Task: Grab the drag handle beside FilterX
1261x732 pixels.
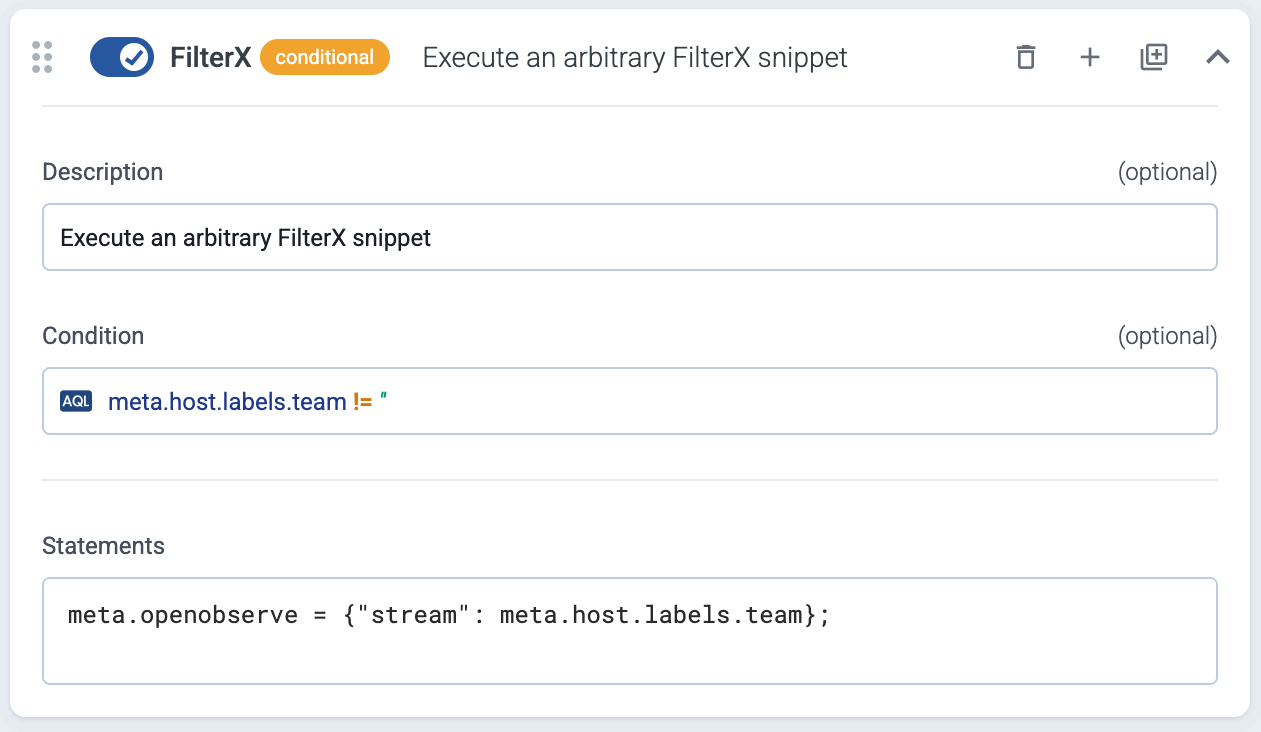Action: [42, 57]
